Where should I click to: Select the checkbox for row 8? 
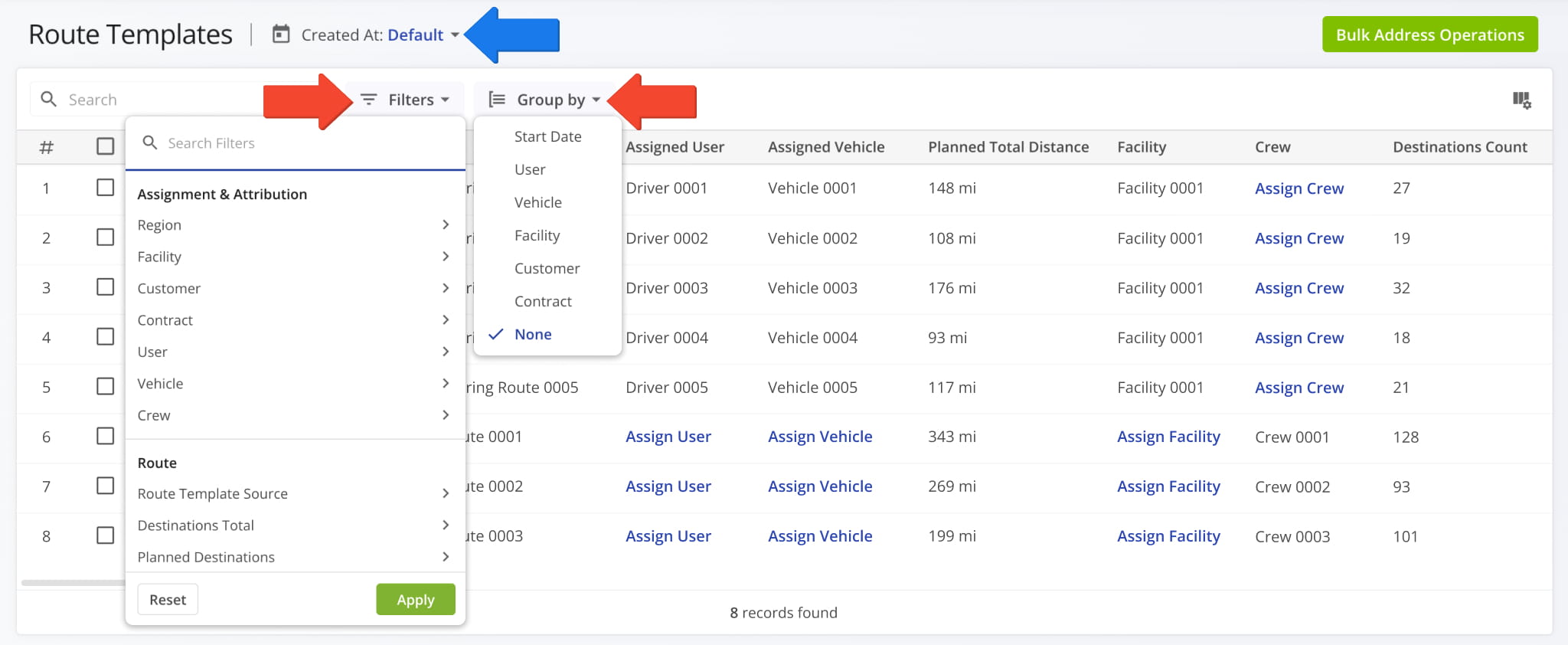coord(106,535)
